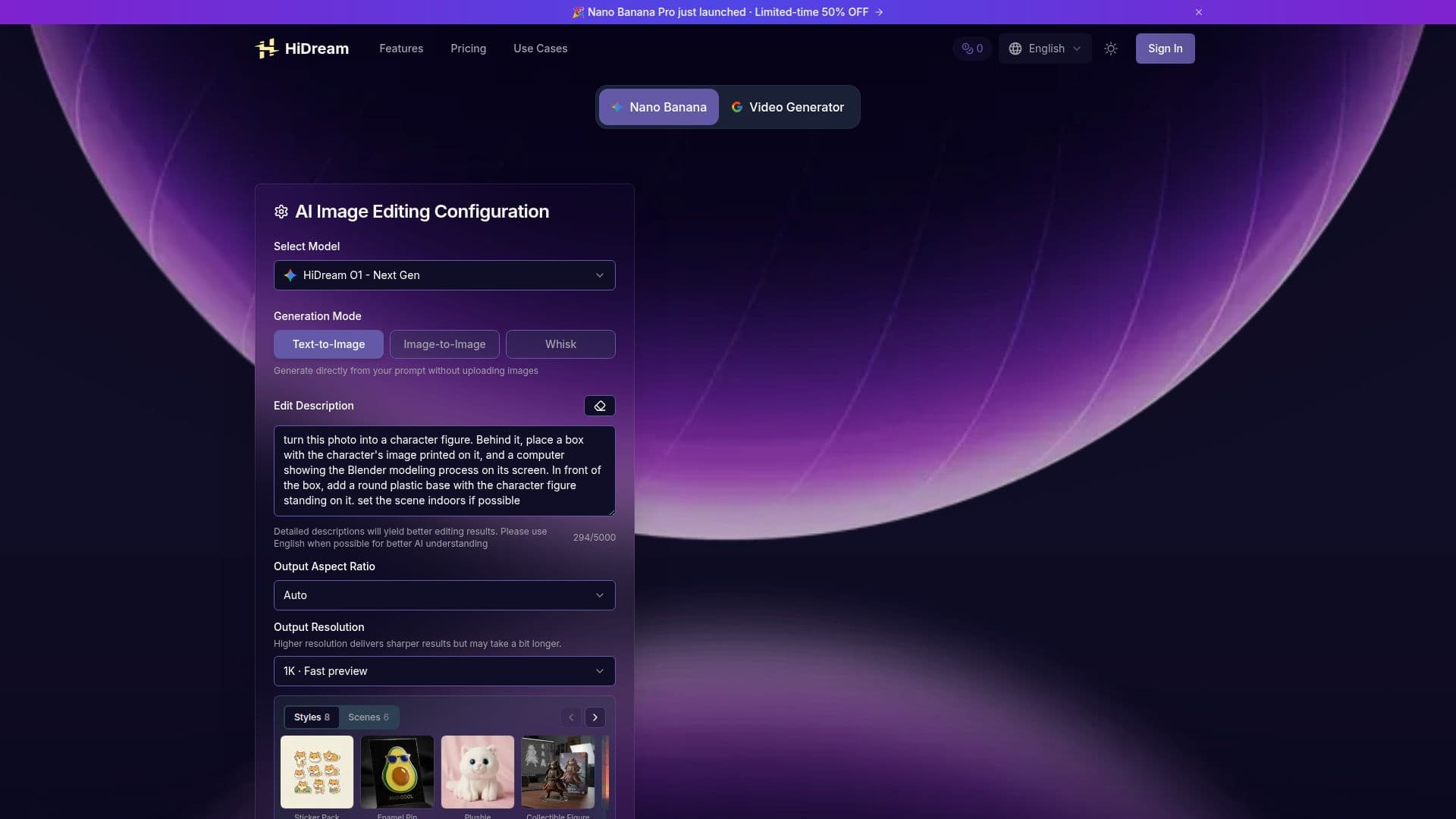Click the previous arrow in styles carousel
The height and width of the screenshot is (819, 1456).
point(571,717)
